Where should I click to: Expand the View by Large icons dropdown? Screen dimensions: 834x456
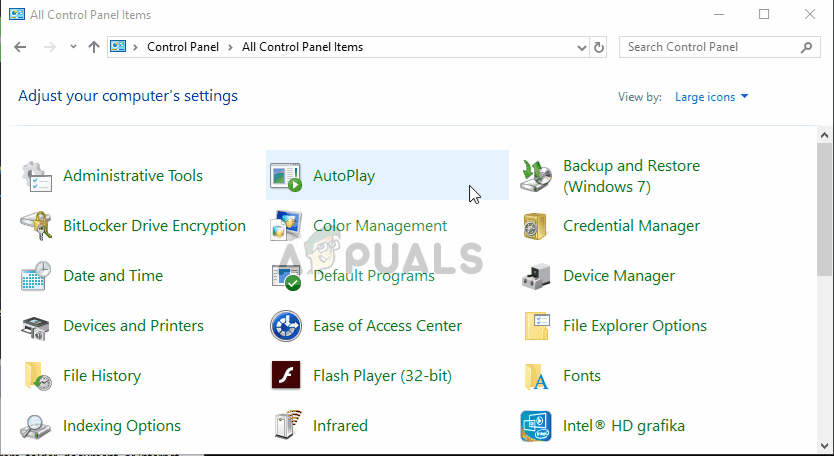coord(712,97)
